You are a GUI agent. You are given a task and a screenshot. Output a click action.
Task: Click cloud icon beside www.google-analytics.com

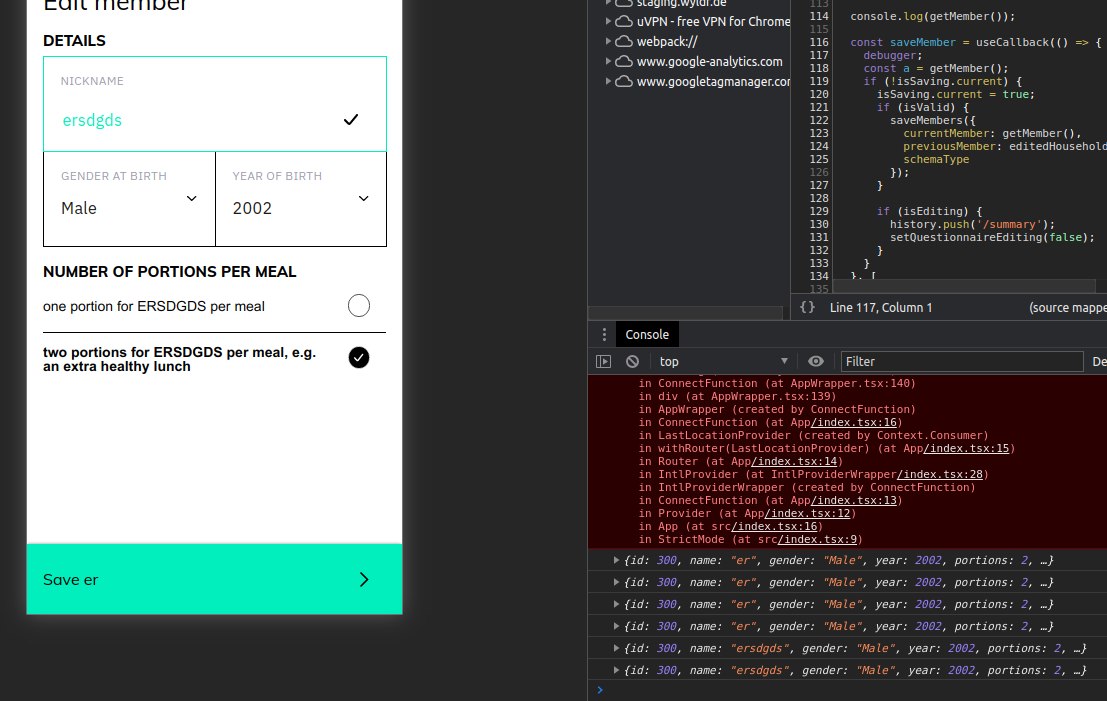(x=623, y=61)
